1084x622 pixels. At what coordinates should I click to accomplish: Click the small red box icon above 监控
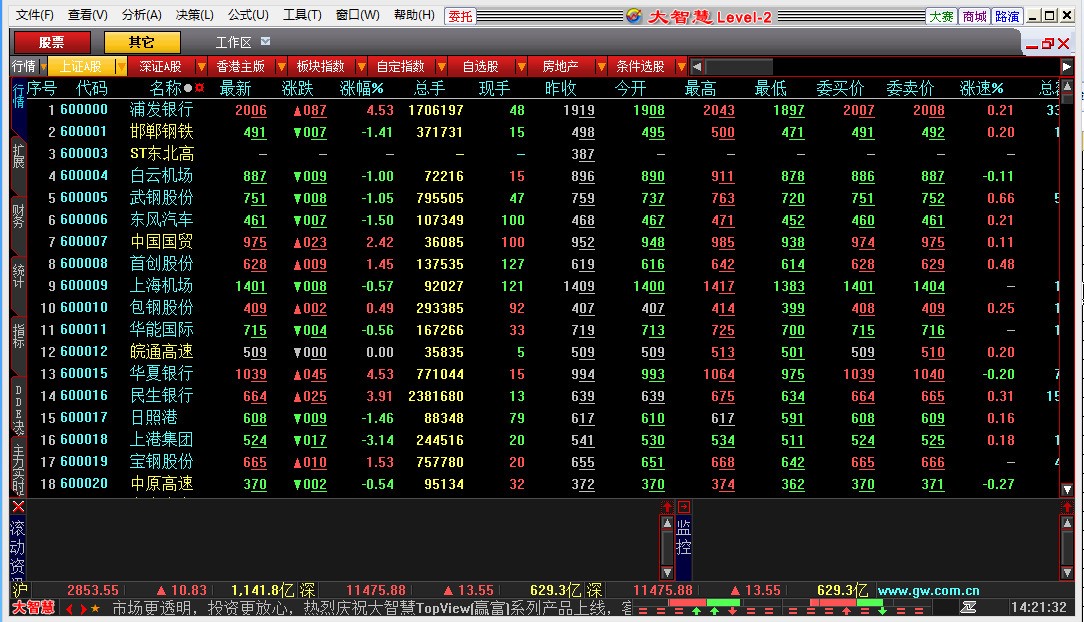tap(684, 507)
